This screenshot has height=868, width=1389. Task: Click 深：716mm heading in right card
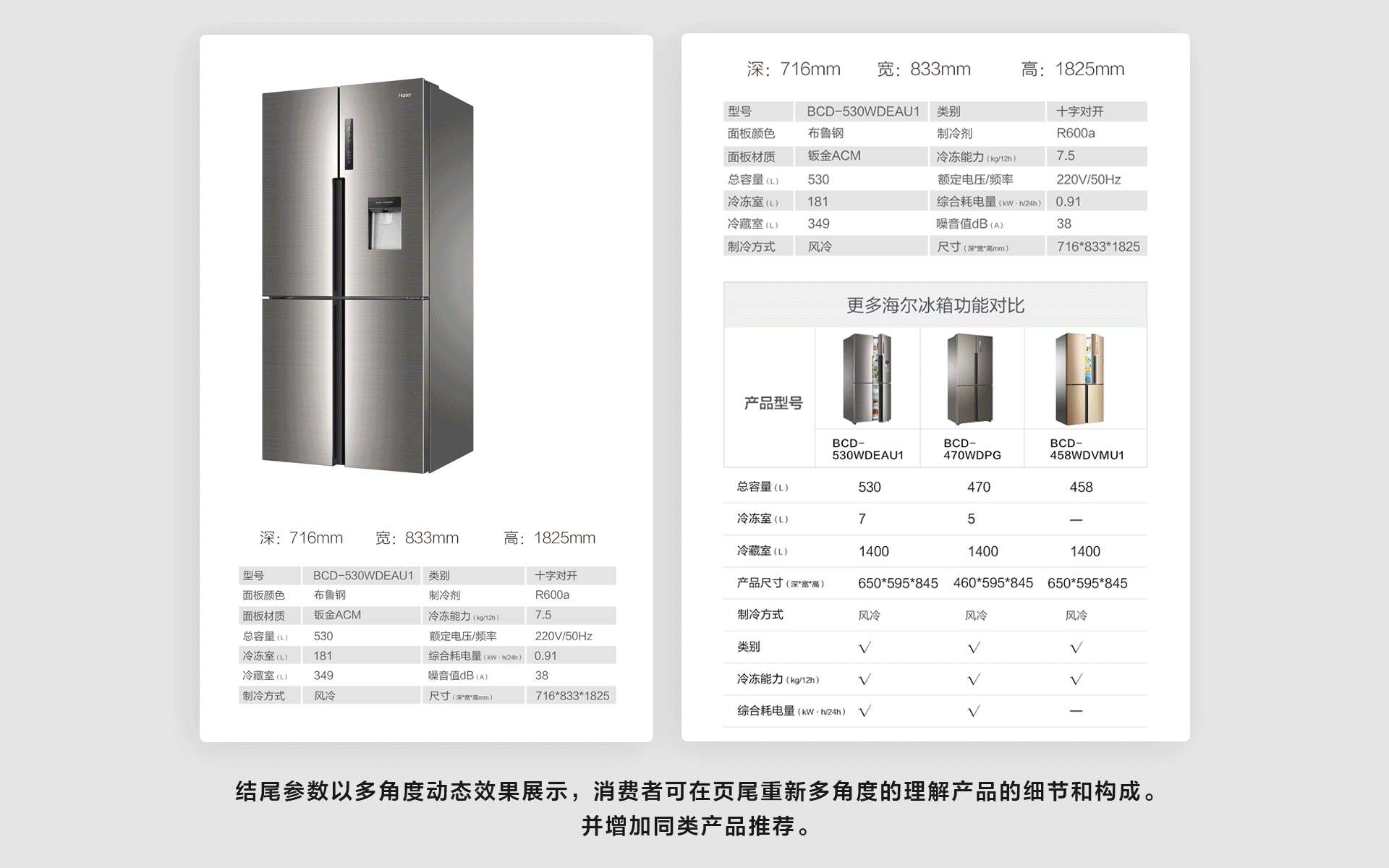click(x=794, y=69)
